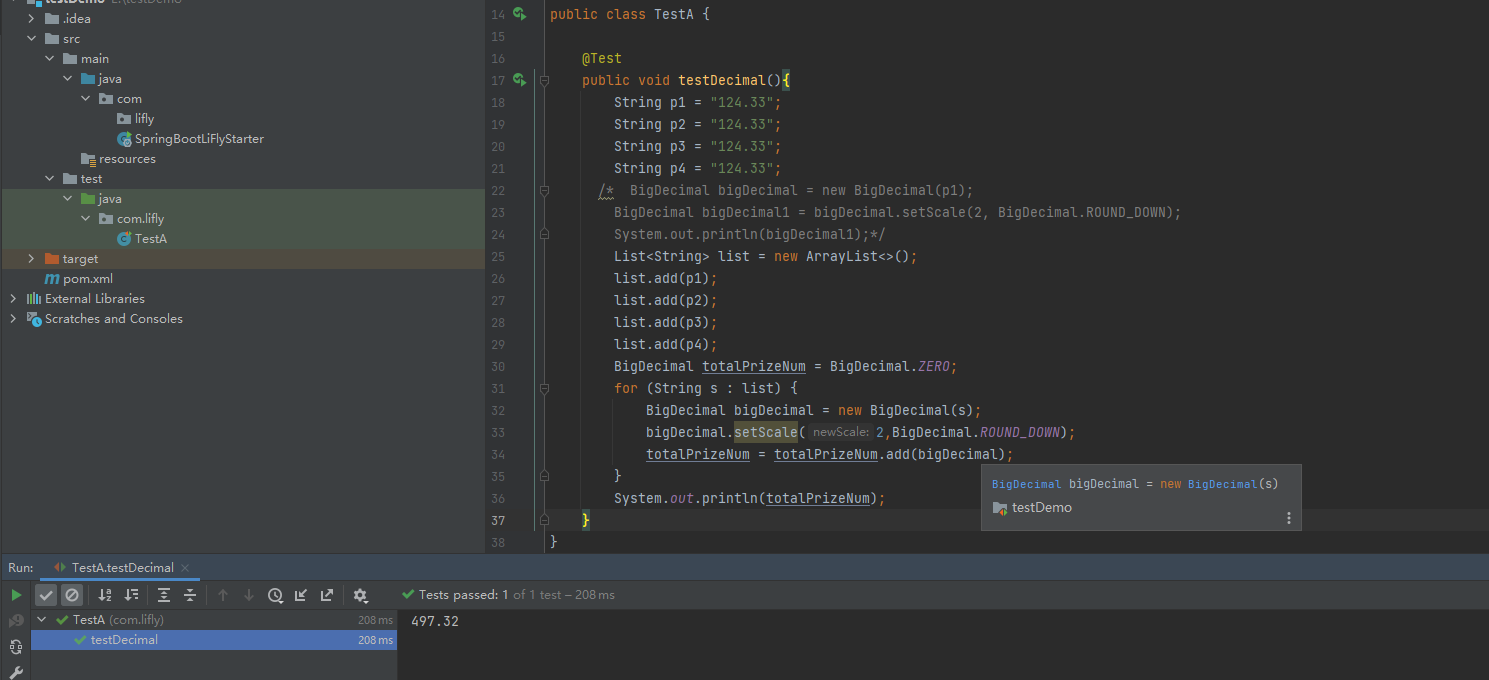Export test results icon
The width and height of the screenshot is (1489, 680).
click(327, 595)
